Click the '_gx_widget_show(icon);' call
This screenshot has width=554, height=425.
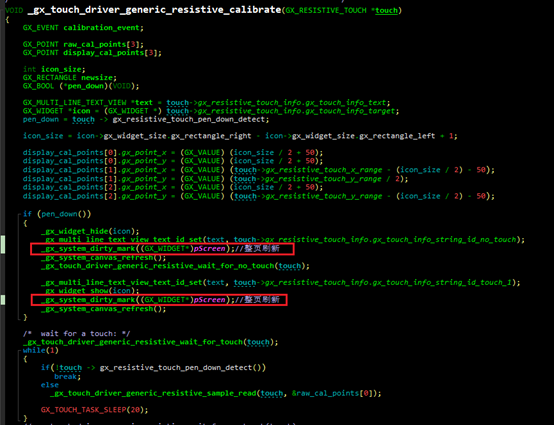[90, 291]
